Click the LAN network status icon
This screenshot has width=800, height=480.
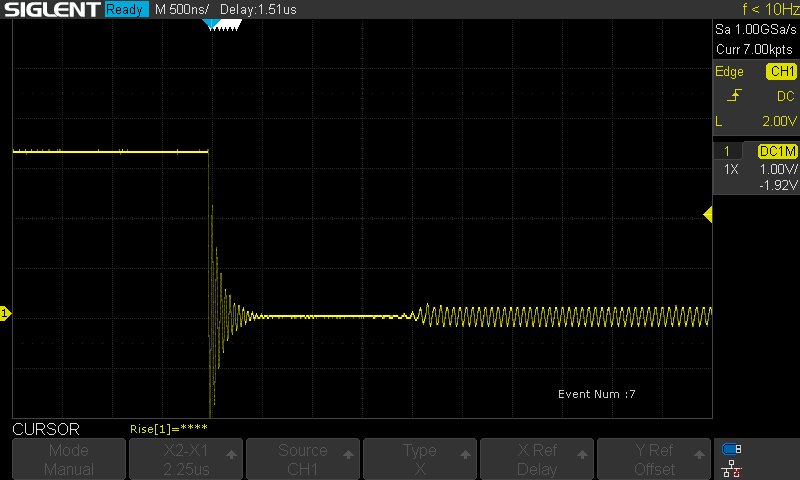point(732,468)
